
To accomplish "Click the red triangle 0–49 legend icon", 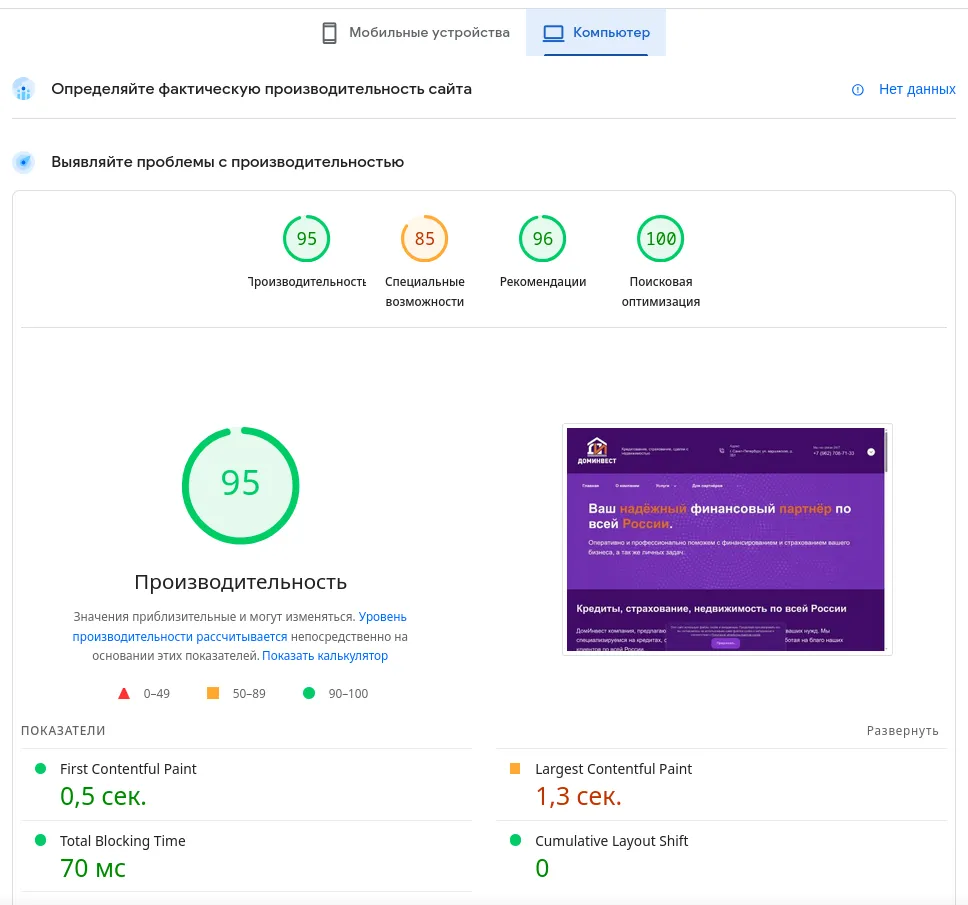I will pos(124,693).
